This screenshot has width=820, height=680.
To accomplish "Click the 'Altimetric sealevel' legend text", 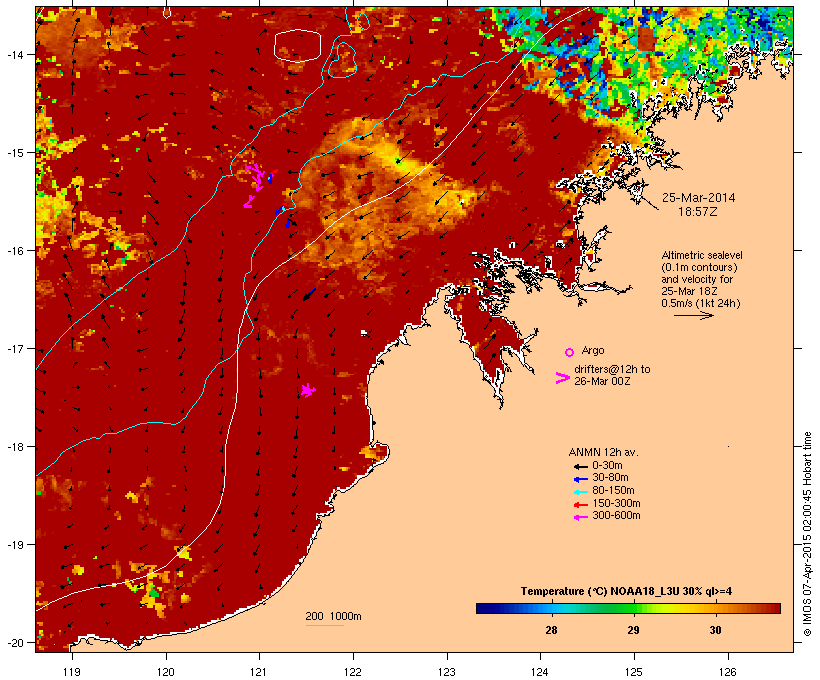I will click(702, 255).
